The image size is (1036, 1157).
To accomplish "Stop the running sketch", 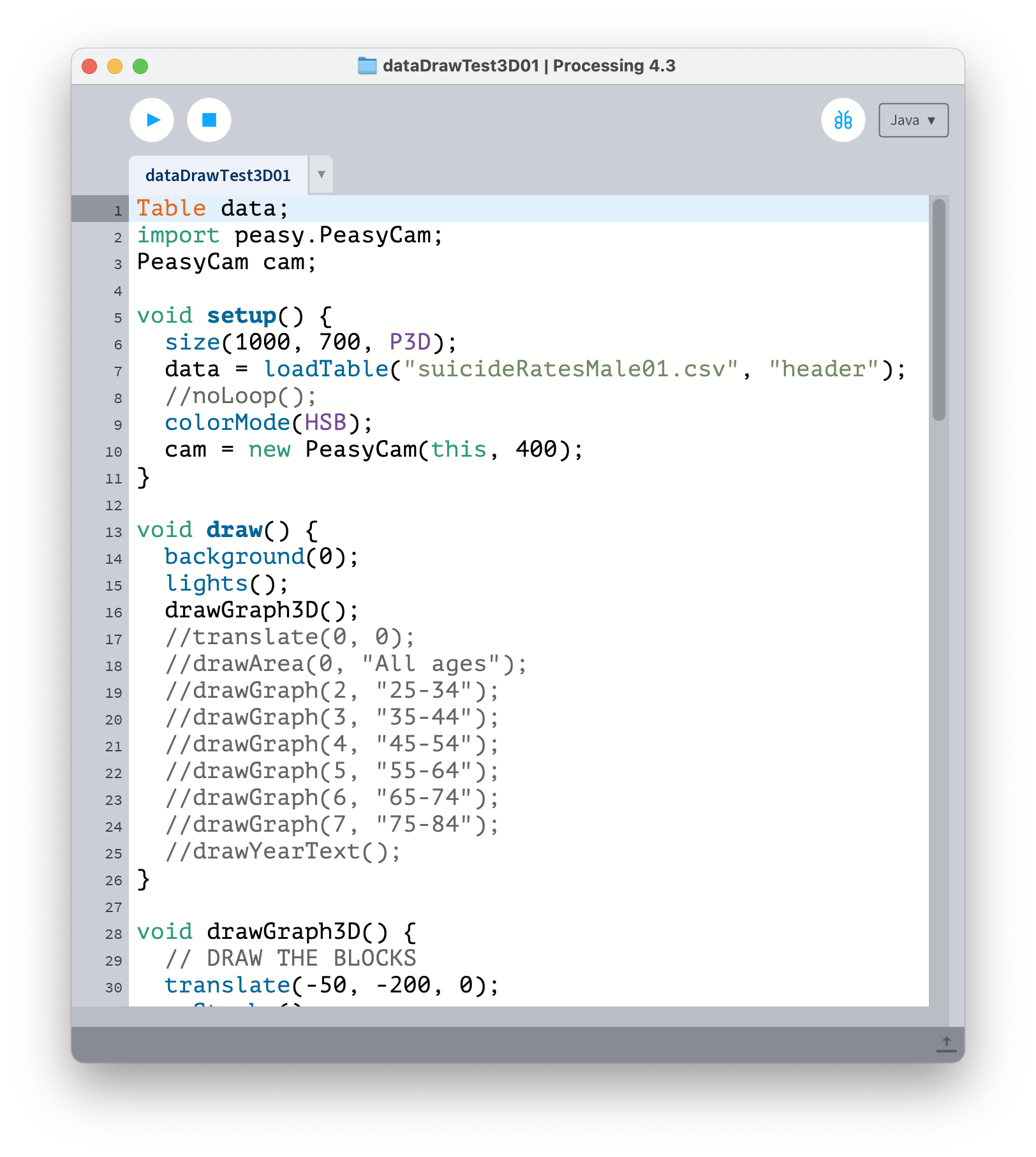I will pos(209,120).
